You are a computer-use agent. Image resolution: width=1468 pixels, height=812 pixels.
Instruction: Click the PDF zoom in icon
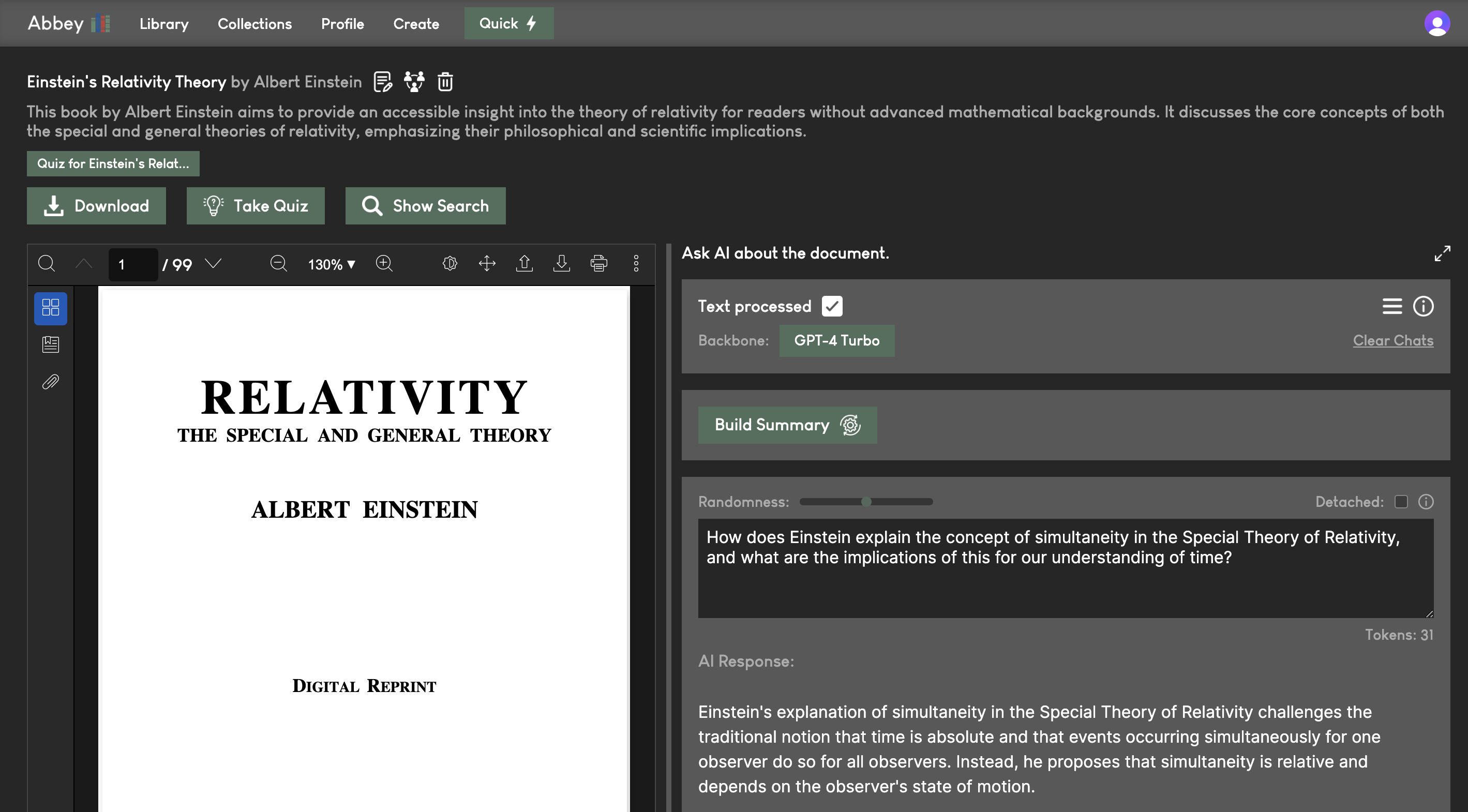pyautogui.click(x=384, y=263)
